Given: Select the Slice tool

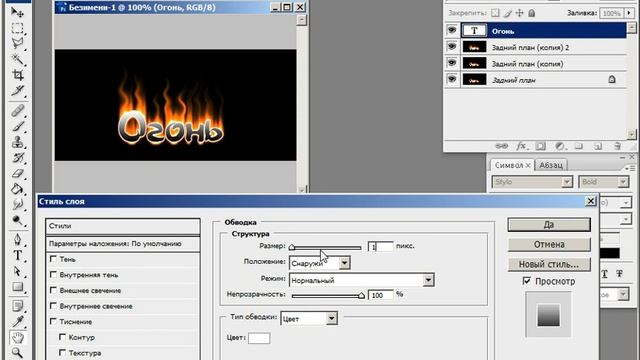Looking at the screenshot, I should tap(18, 91).
